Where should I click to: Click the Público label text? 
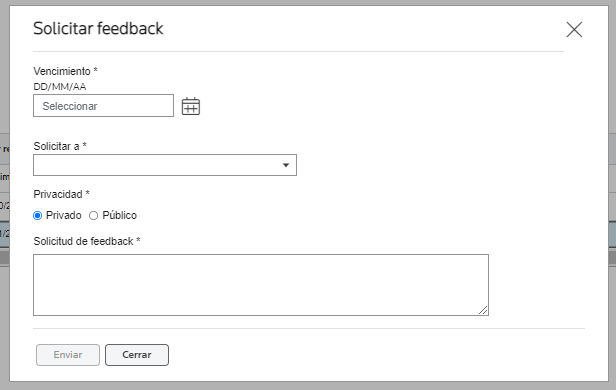(119, 215)
